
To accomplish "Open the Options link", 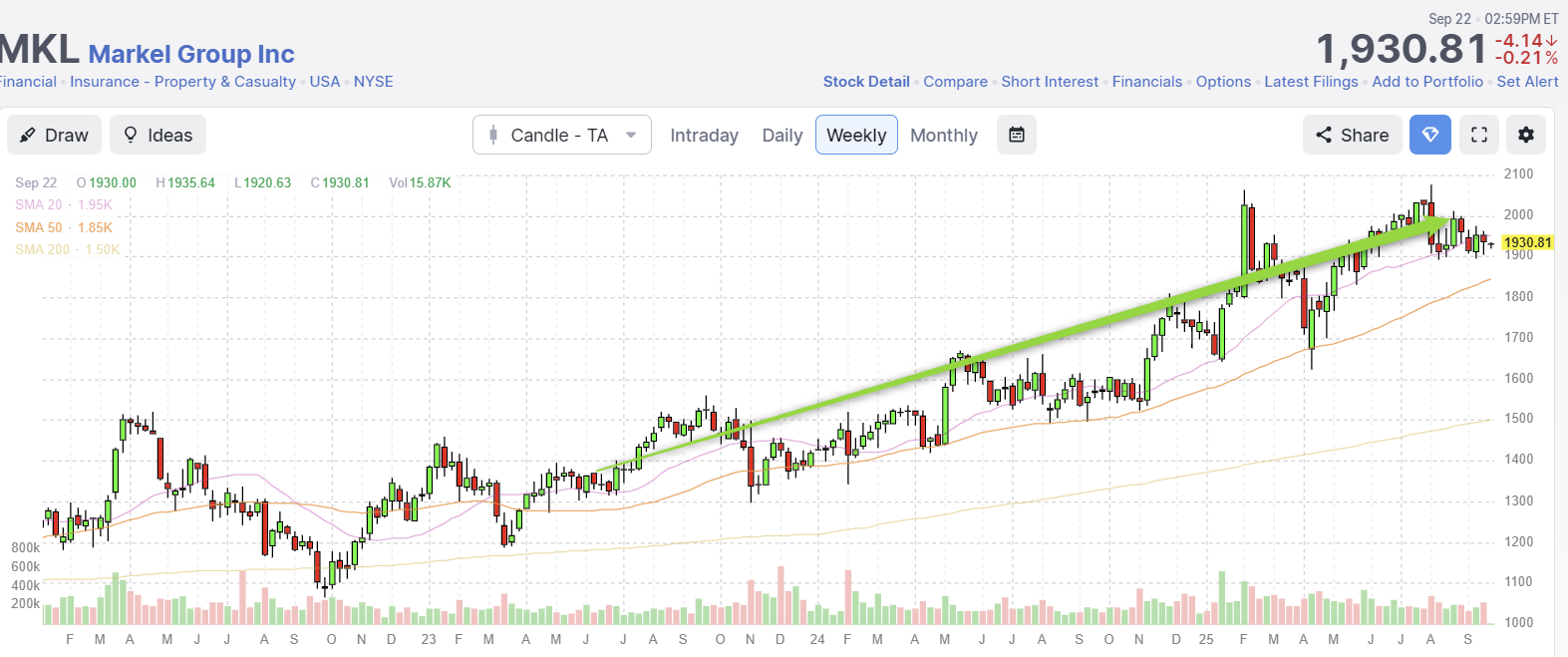I will click(1223, 82).
